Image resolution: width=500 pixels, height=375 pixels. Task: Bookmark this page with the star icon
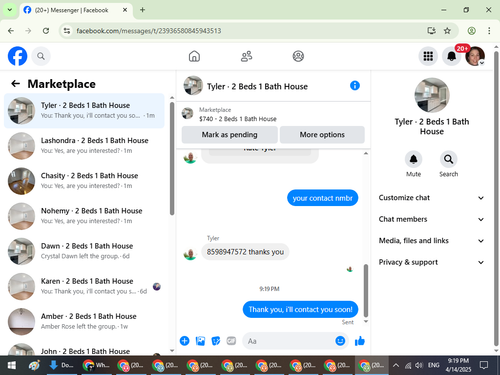pos(447,31)
